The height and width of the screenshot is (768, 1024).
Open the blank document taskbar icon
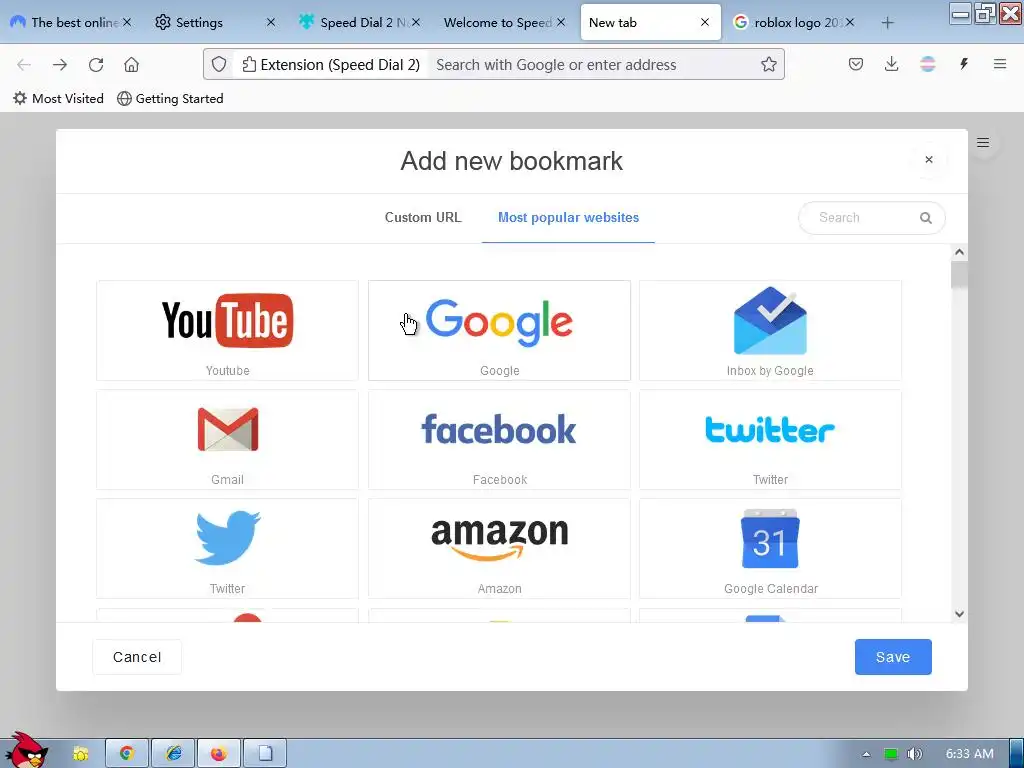[x=265, y=753]
